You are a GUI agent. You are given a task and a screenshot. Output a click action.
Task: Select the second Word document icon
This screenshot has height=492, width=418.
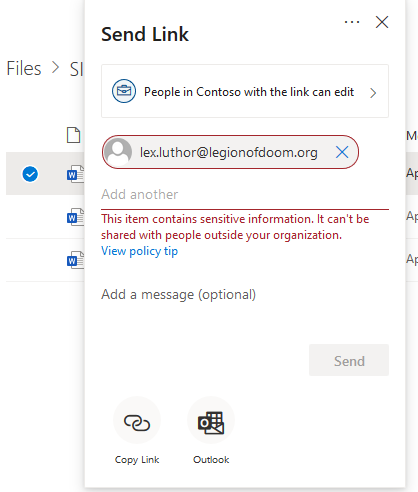coord(75,217)
